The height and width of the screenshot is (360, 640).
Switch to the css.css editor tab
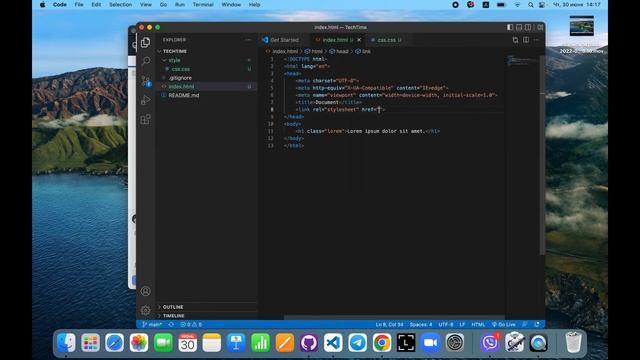[x=387, y=40]
